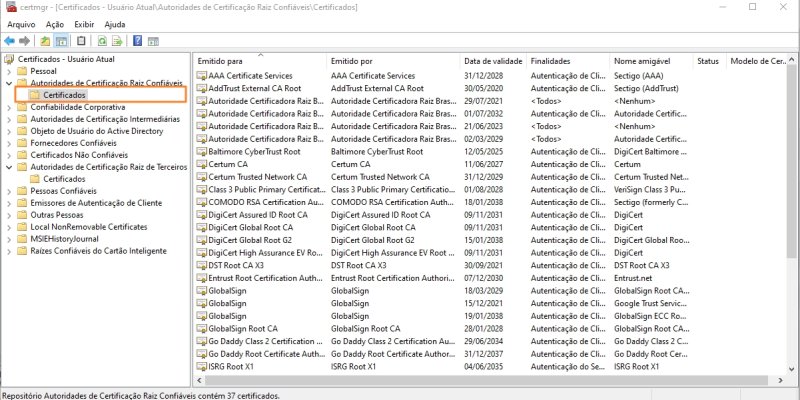The image size is (800, 400).
Task: Sort by the Nome amigável column header
Action: [651, 61]
